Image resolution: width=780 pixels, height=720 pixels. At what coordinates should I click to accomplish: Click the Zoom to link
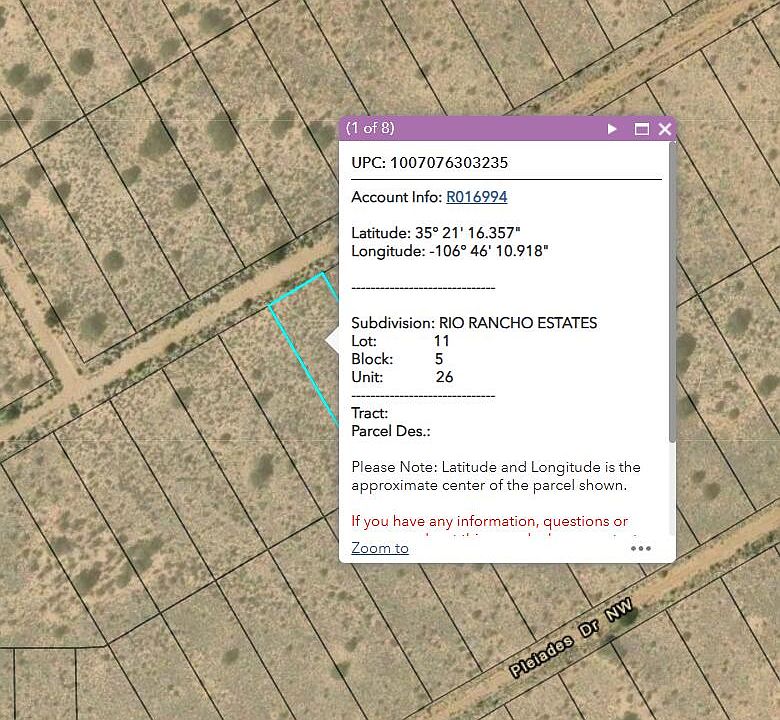(380, 548)
